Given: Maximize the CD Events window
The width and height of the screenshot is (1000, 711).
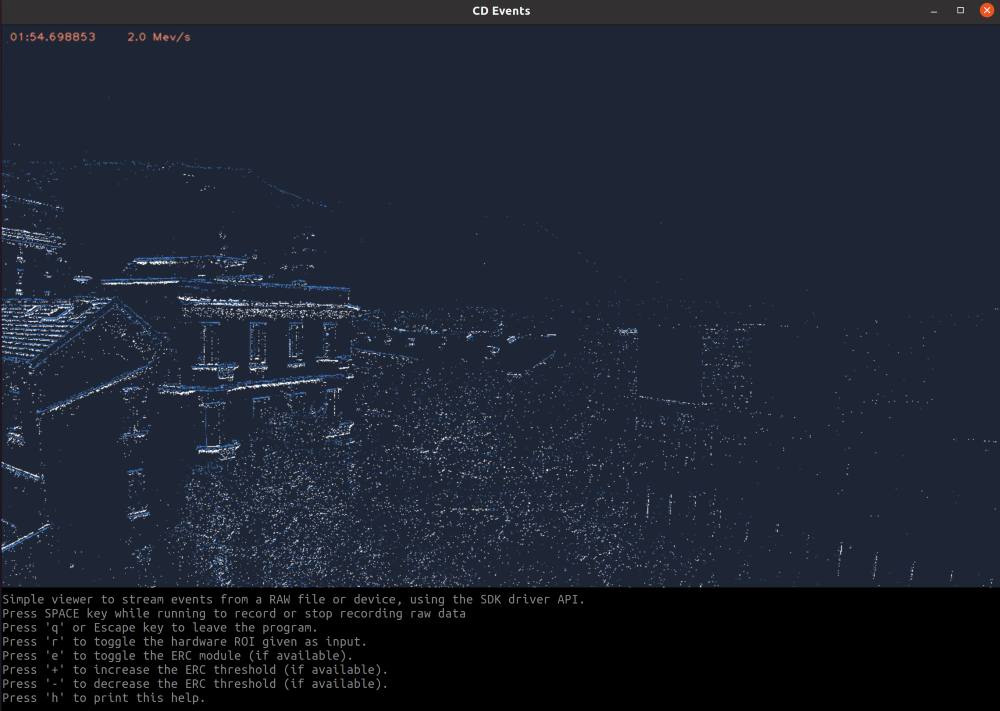Looking at the screenshot, I should click(x=960, y=10).
